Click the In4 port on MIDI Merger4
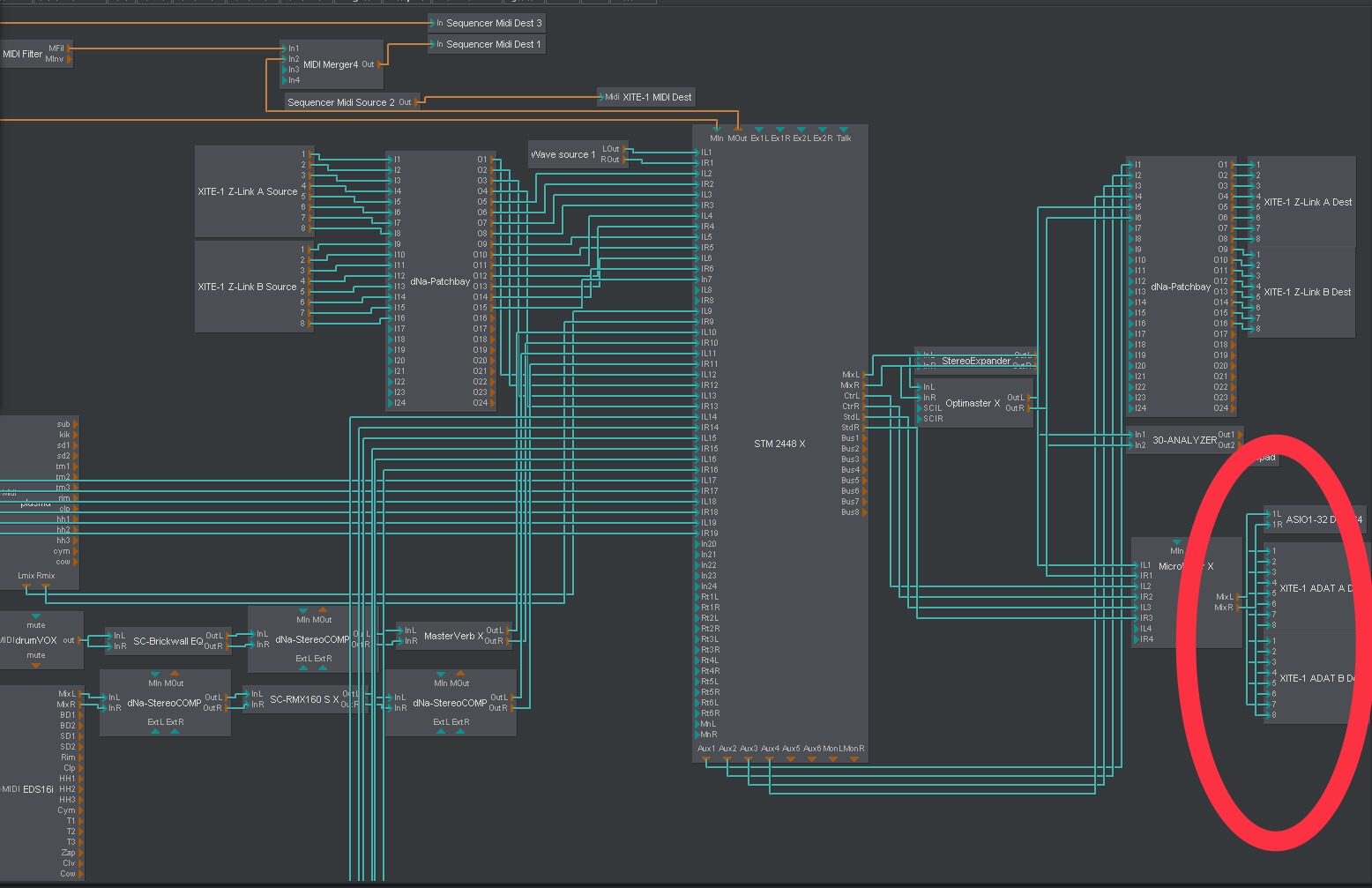Image resolution: width=1372 pixels, height=888 pixels. pos(284,80)
